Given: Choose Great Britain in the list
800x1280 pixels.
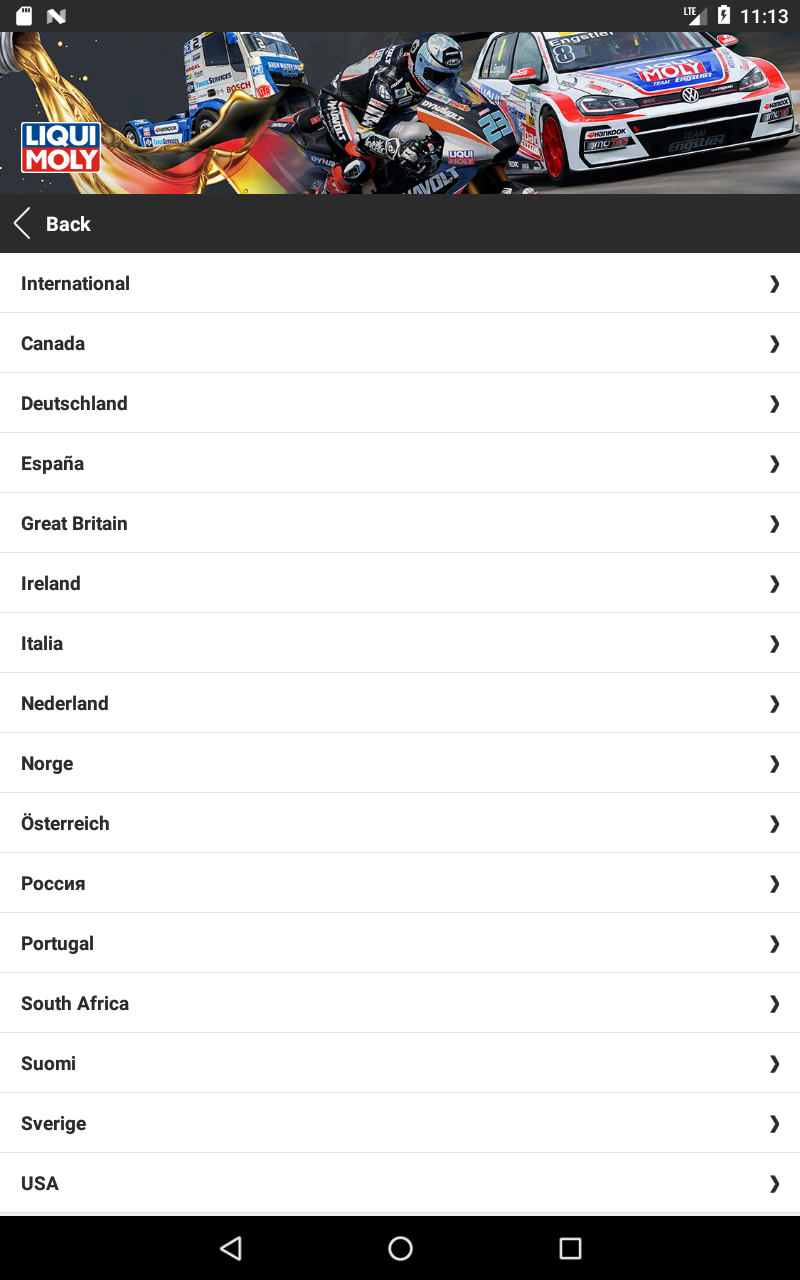Looking at the screenshot, I should coord(74,523).
